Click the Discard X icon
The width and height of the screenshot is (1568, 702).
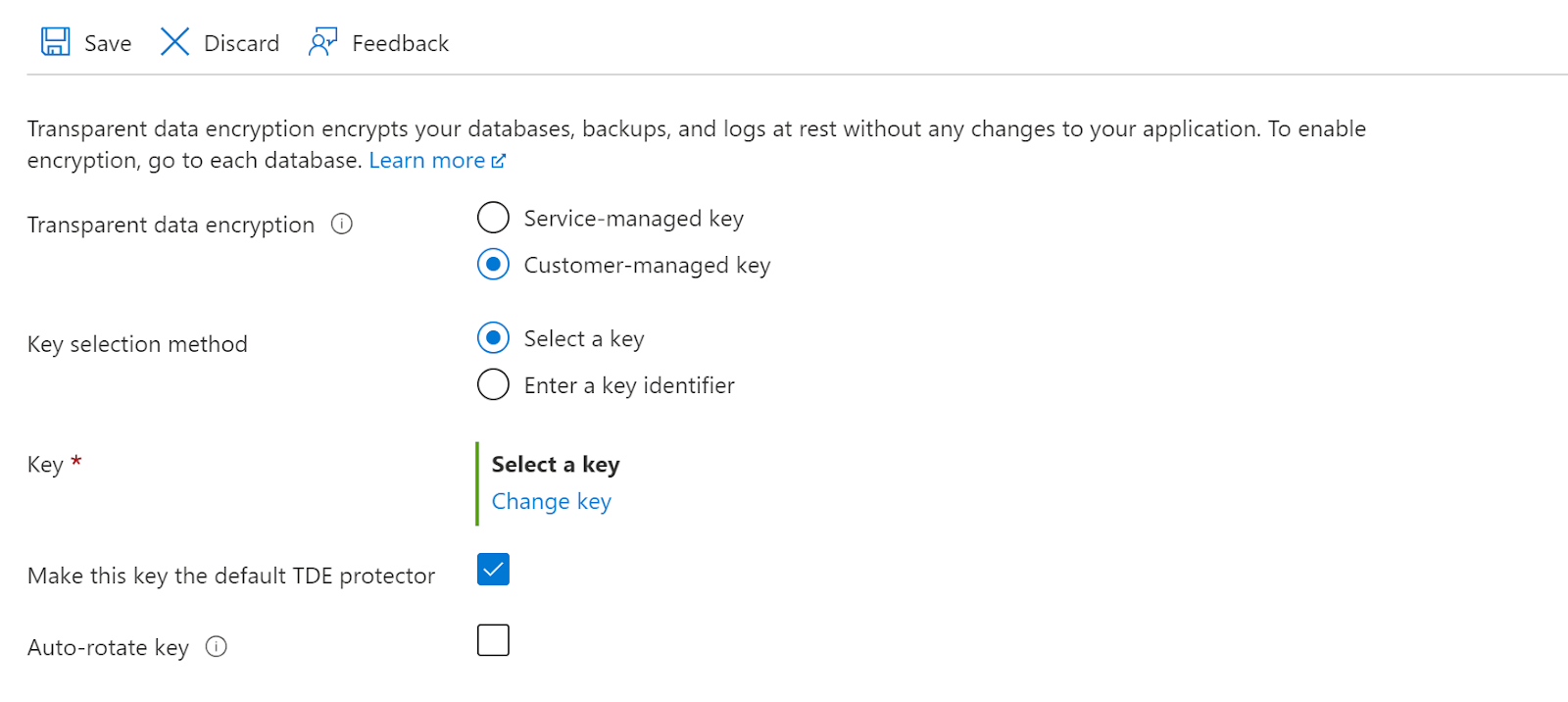(174, 42)
